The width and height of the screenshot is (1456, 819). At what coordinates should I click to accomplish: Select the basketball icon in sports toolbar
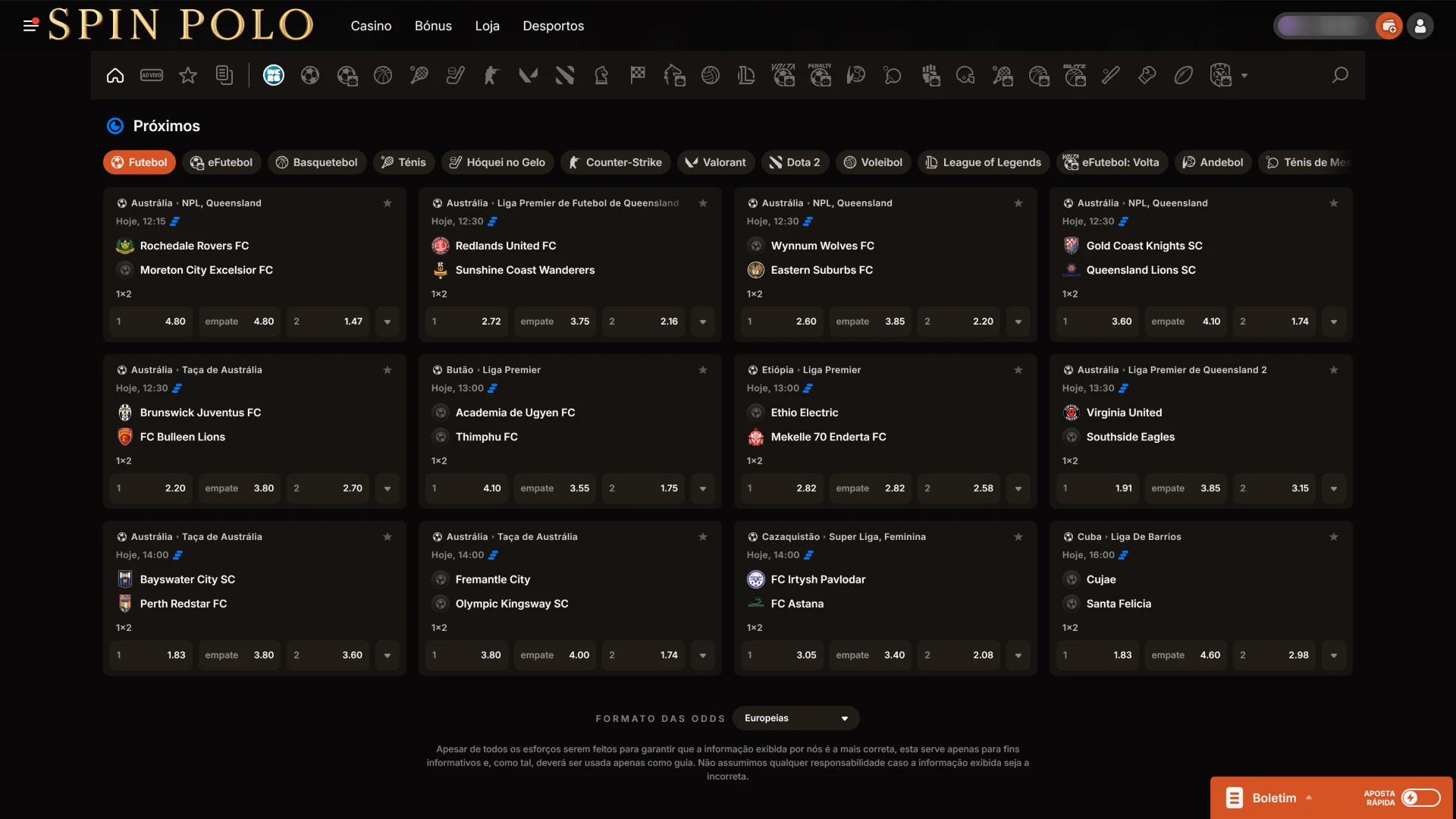pos(383,75)
